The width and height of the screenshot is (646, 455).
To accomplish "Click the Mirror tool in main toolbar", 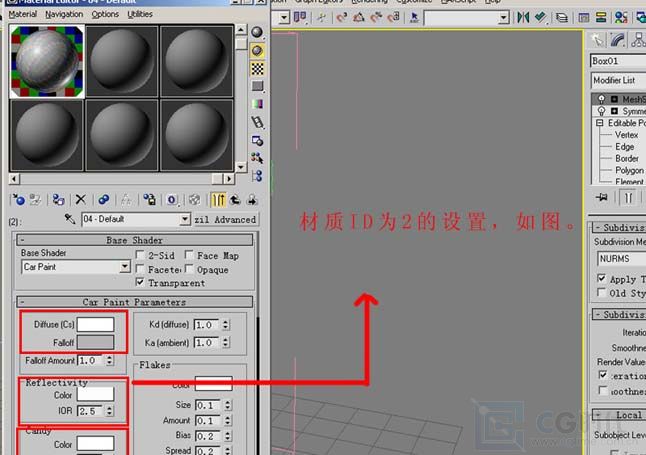I will 523,17.
